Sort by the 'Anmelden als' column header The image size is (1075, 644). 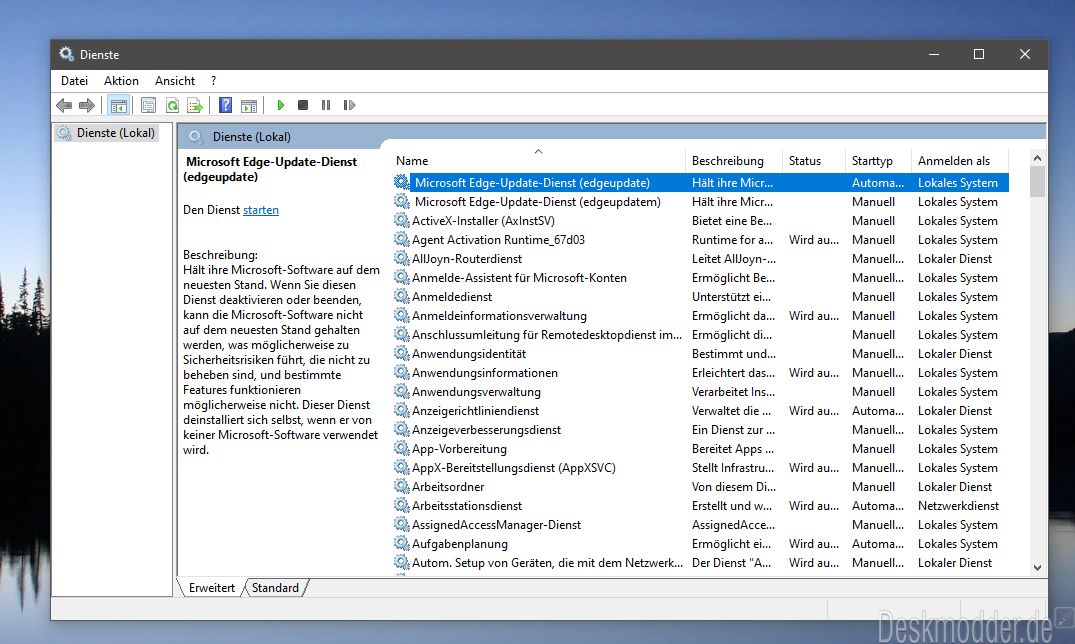click(960, 160)
